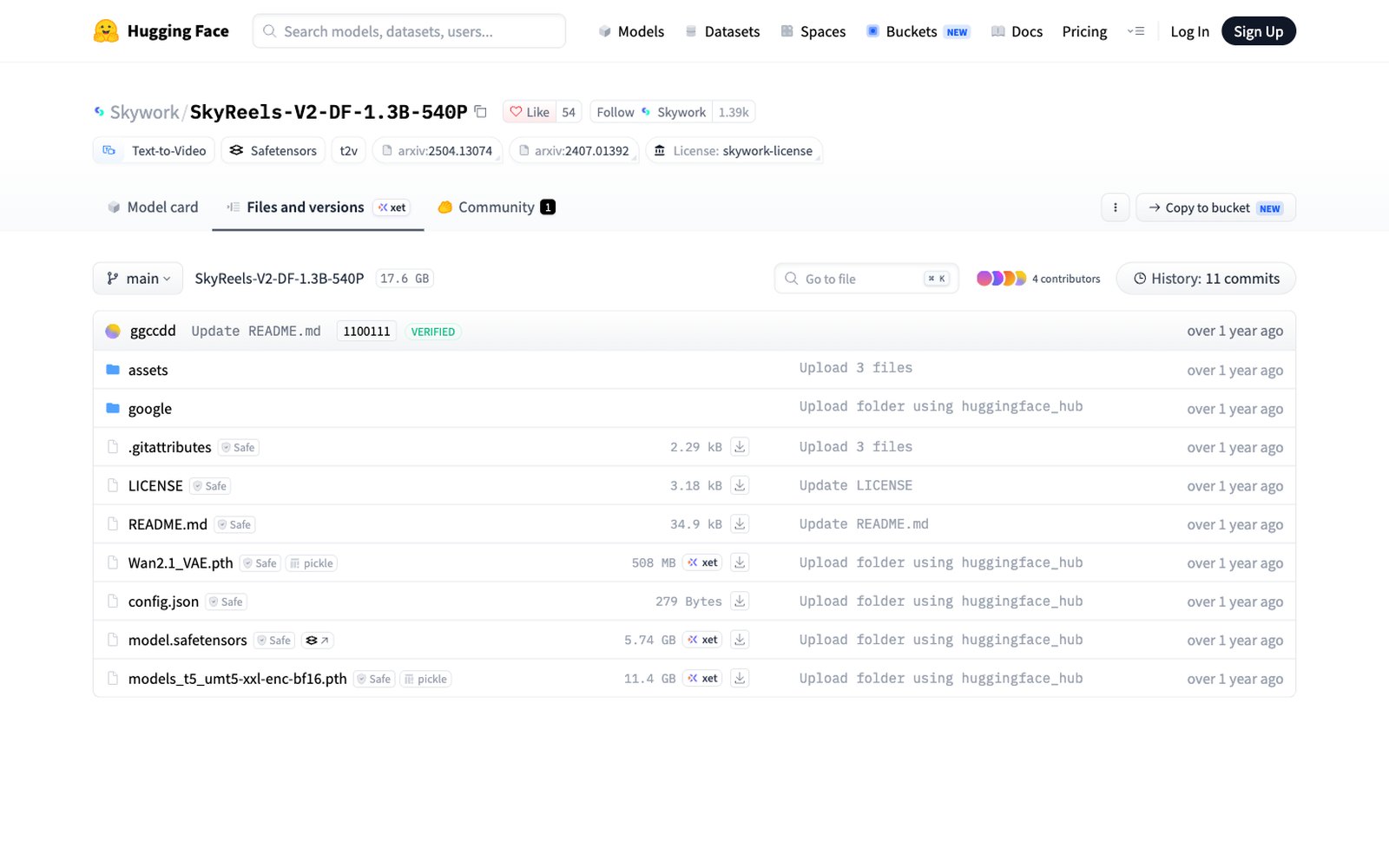
Task: Download the models_t5_umt5-xxl-enc-bf16.pth file
Action: [740, 679]
